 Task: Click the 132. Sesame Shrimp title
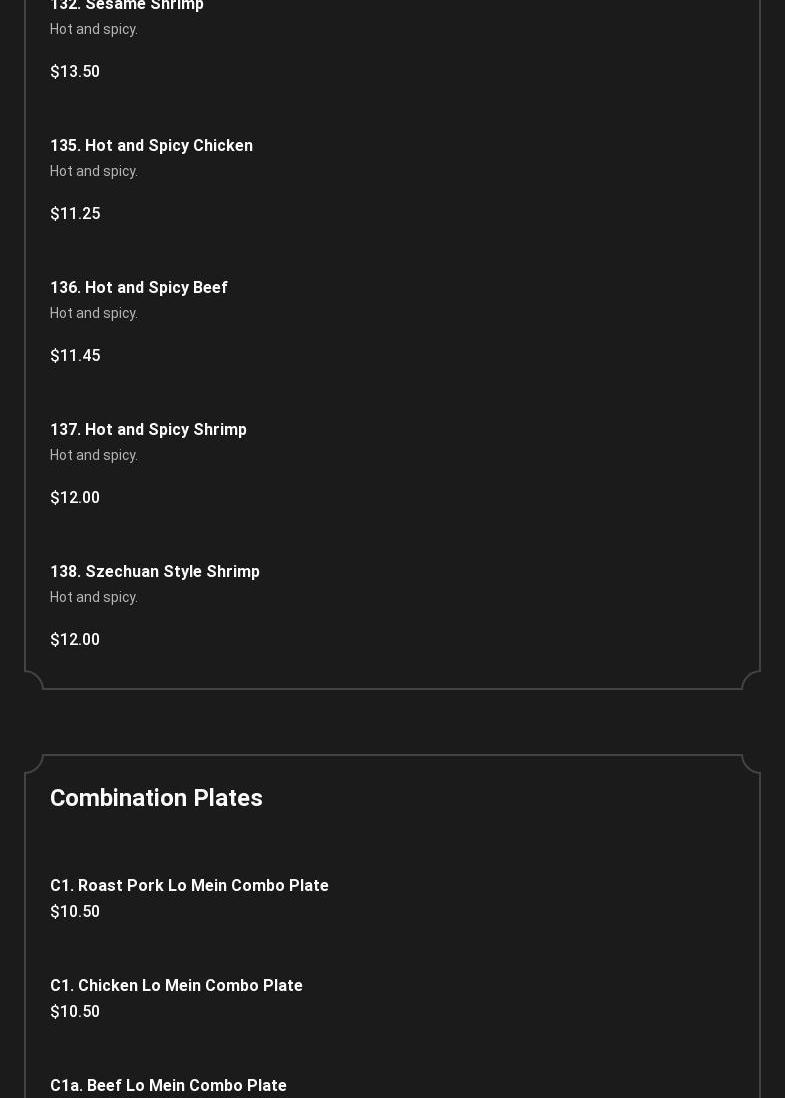pyautogui.click(x=127, y=6)
